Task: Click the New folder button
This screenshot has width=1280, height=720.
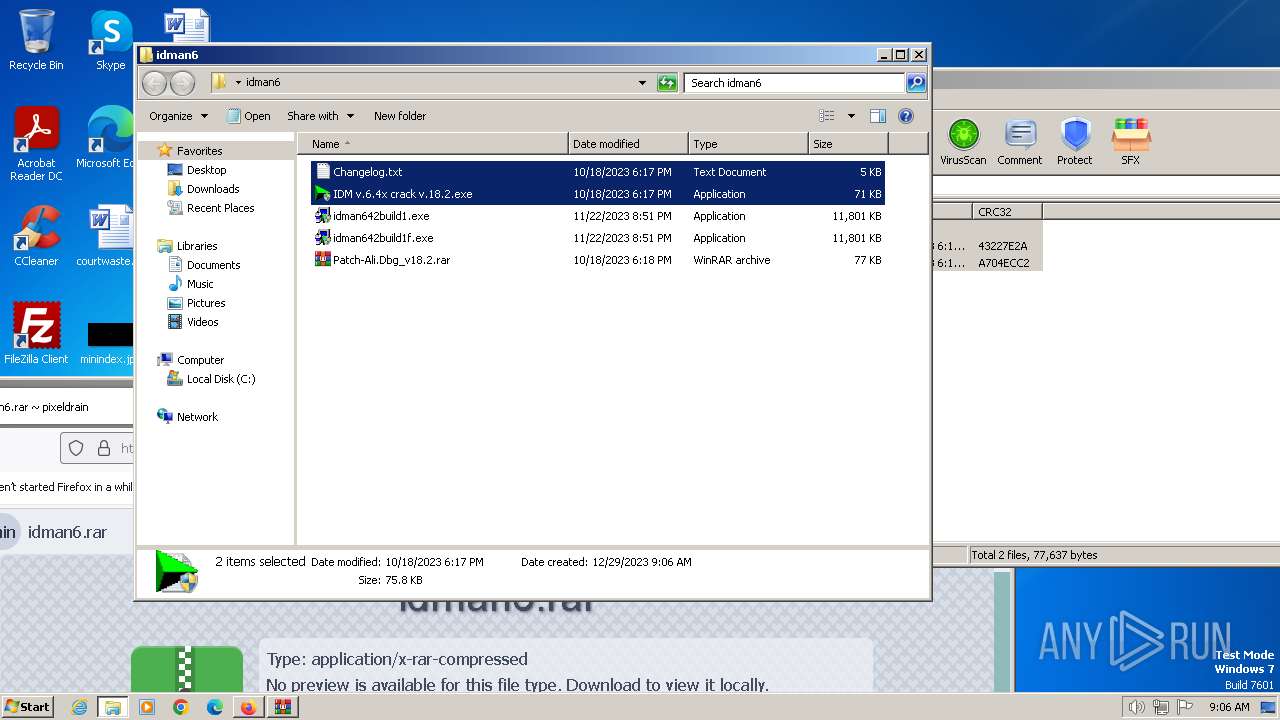Action: (400, 116)
